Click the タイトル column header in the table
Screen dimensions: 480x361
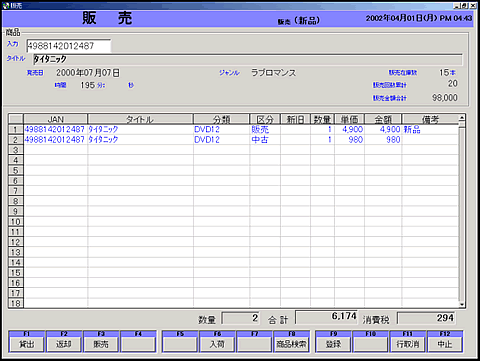(x=140, y=119)
